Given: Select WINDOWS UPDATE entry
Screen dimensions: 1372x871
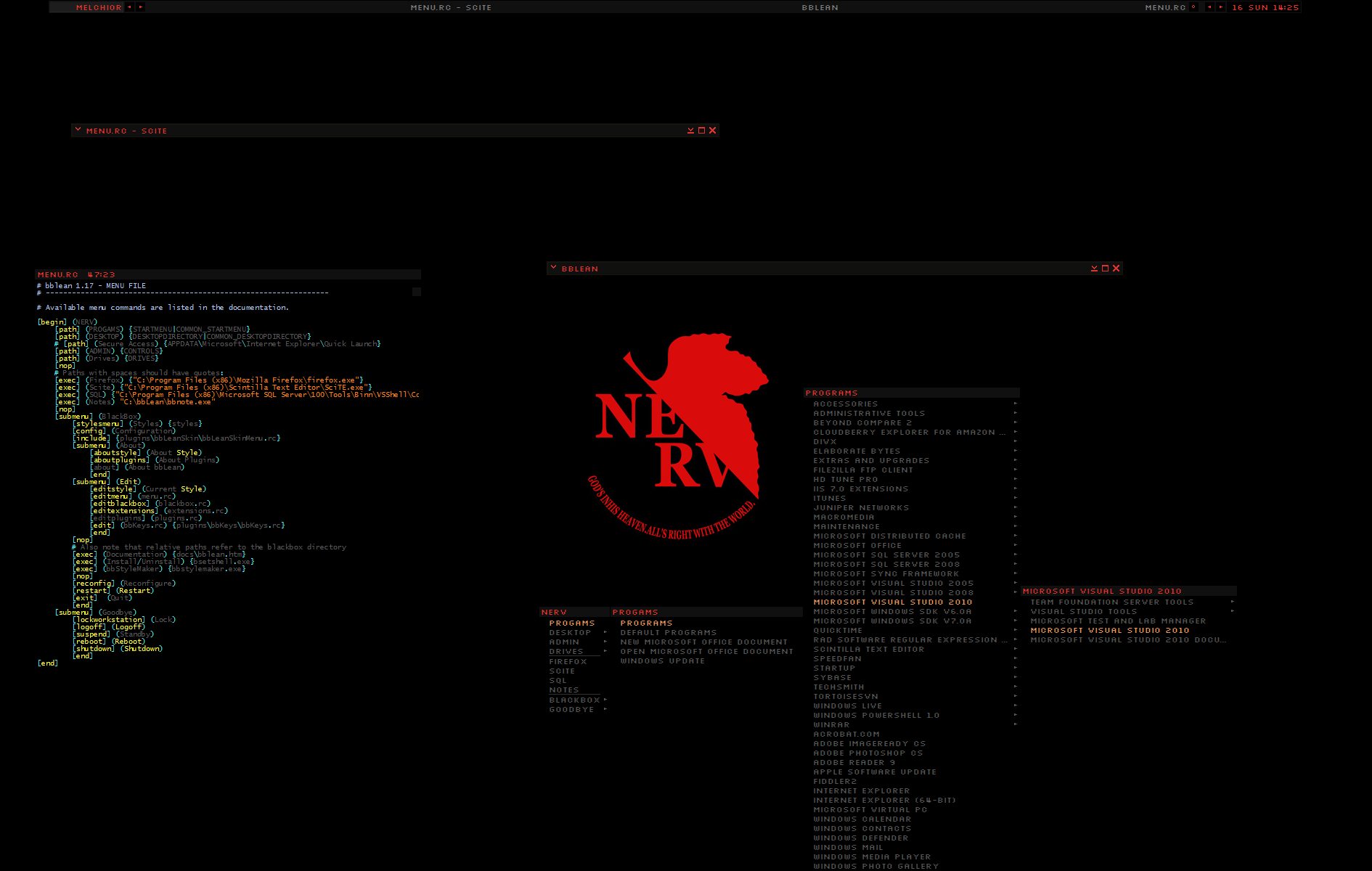Looking at the screenshot, I should coord(663,661).
